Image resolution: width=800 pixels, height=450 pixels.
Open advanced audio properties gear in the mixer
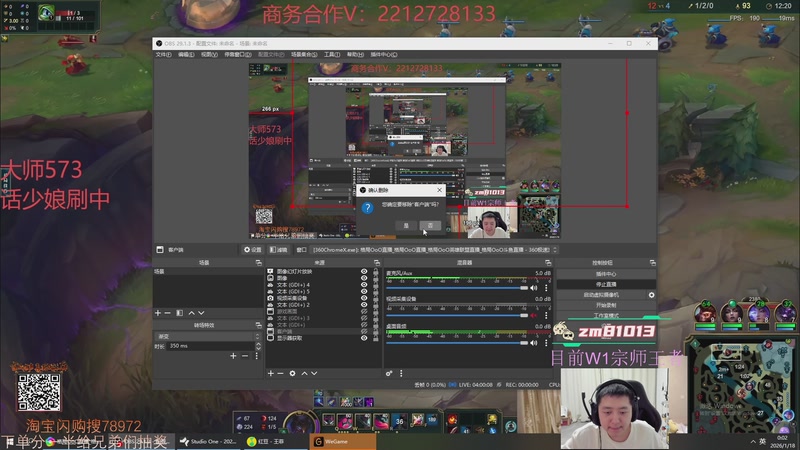click(x=389, y=373)
